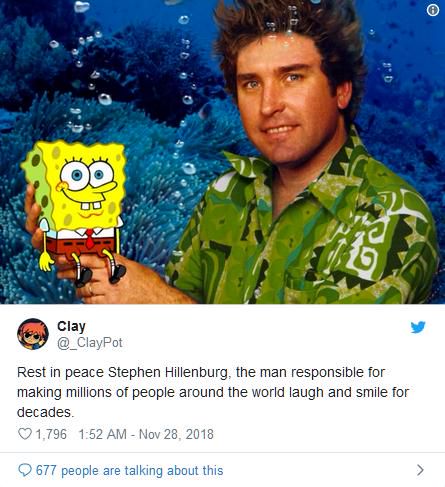Image resolution: width=445 pixels, height=487 pixels.
Task: Like the tweet with the heart icon
Action: (24, 434)
